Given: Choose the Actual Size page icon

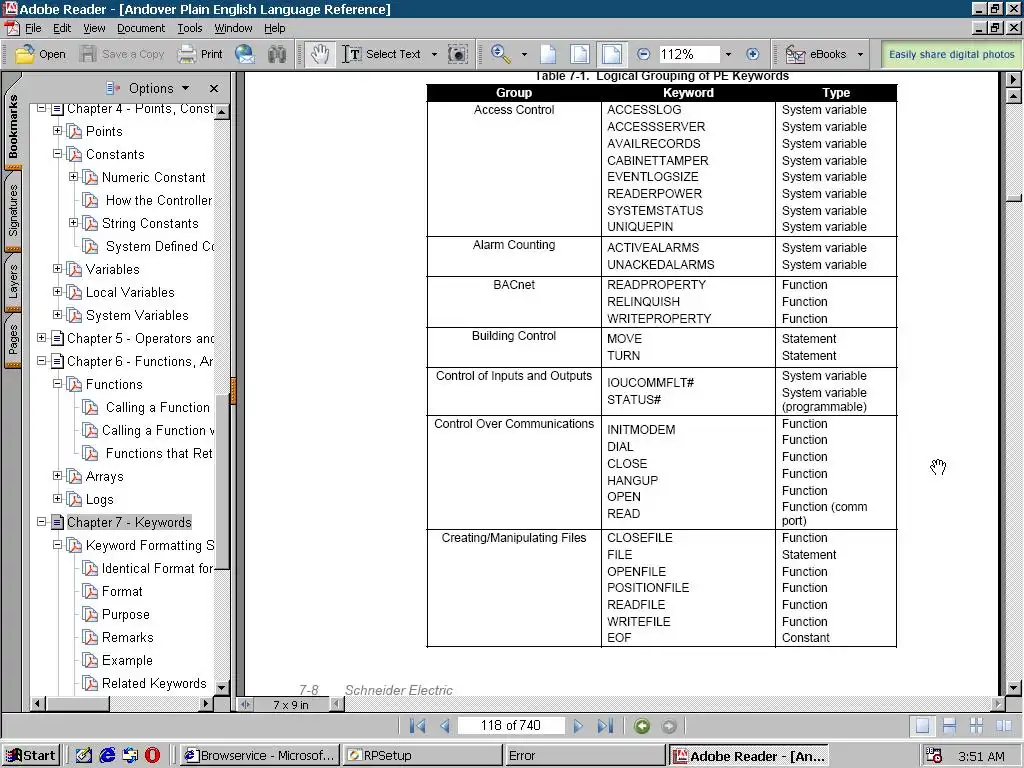Looking at the screenshot, I should [x=549, y=54].
